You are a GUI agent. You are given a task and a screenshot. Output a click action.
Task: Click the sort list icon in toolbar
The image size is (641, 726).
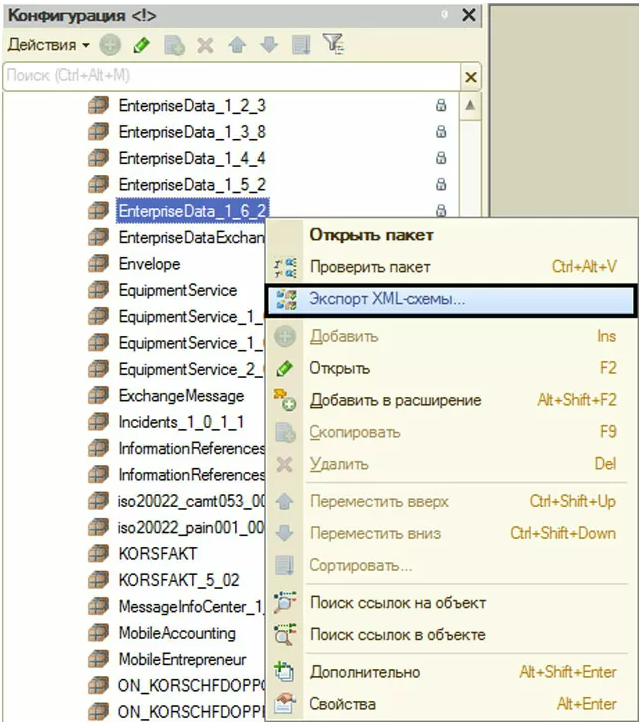click(301, 46)
